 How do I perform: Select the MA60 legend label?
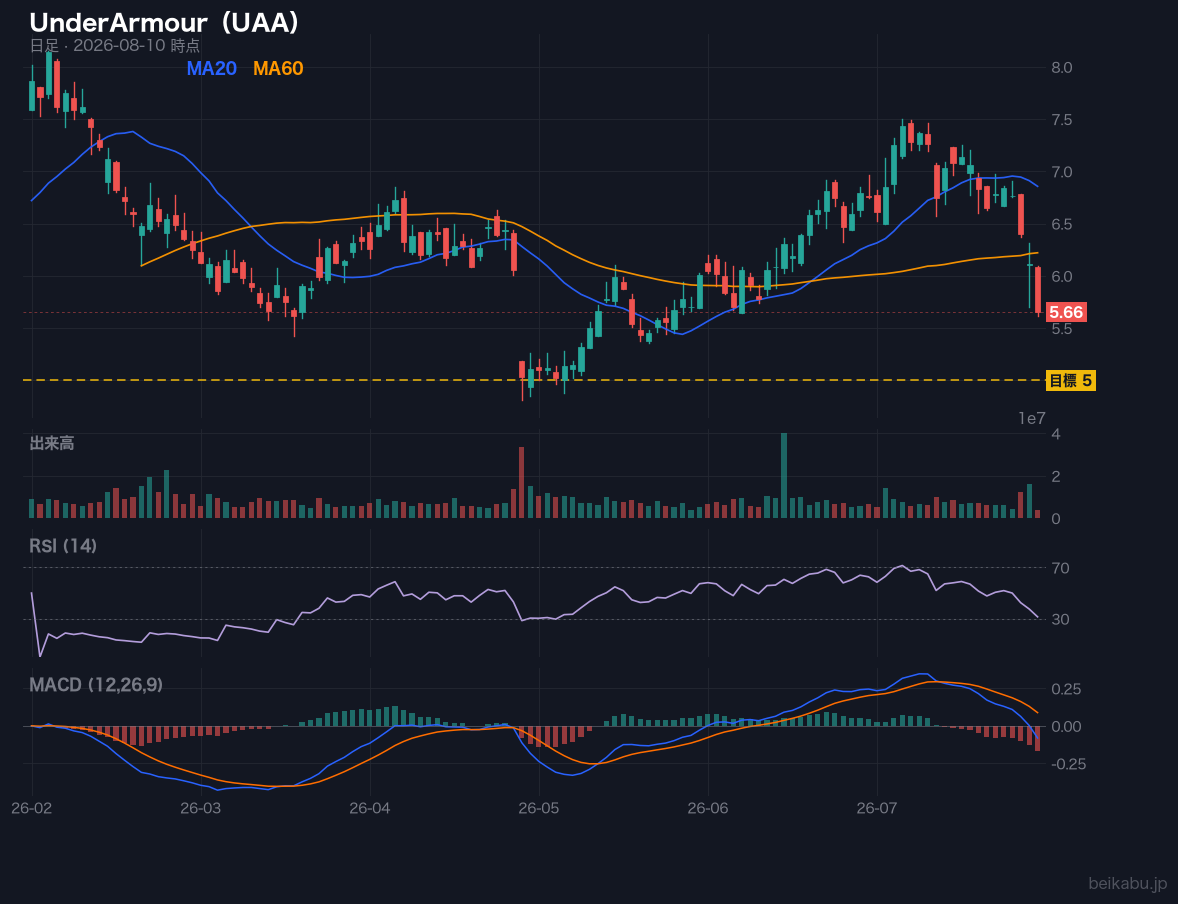pyautogui.click(x=278, y=68)
